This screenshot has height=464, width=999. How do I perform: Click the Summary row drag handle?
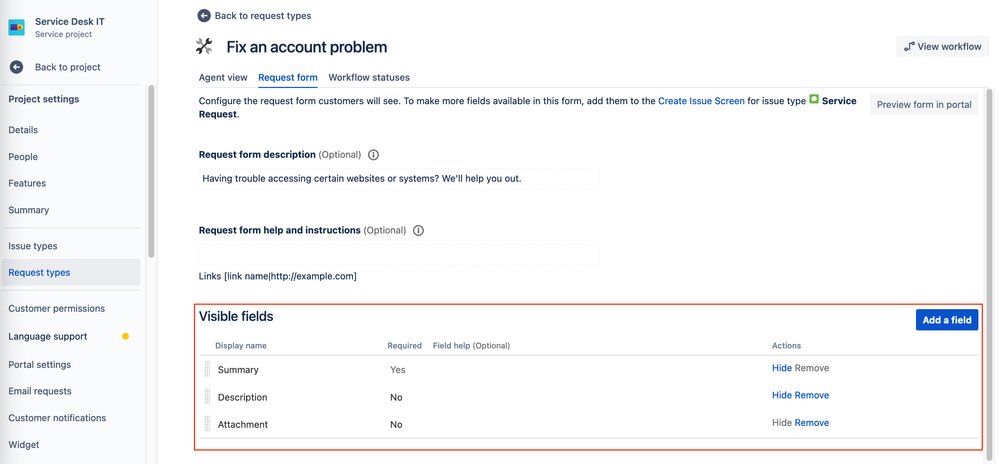[x=208, y=369]
